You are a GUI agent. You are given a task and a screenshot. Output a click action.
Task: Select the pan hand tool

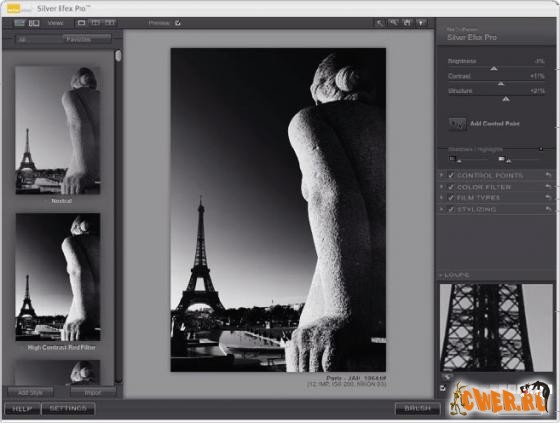click(407, 23)
